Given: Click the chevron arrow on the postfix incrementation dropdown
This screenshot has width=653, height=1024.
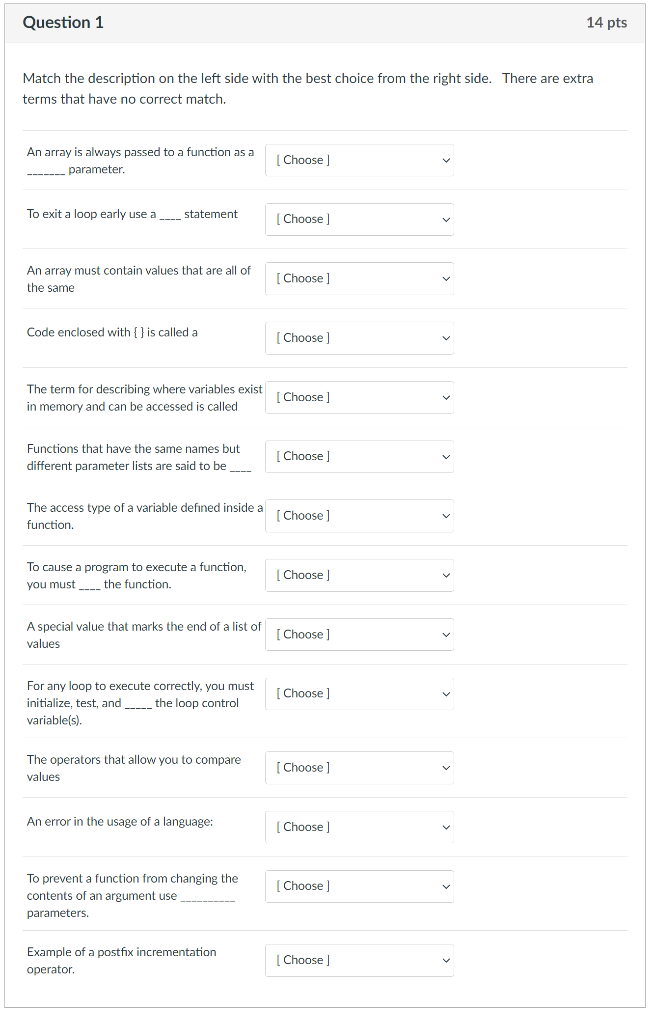Looking at the screenshot, I should click(447, 960).
